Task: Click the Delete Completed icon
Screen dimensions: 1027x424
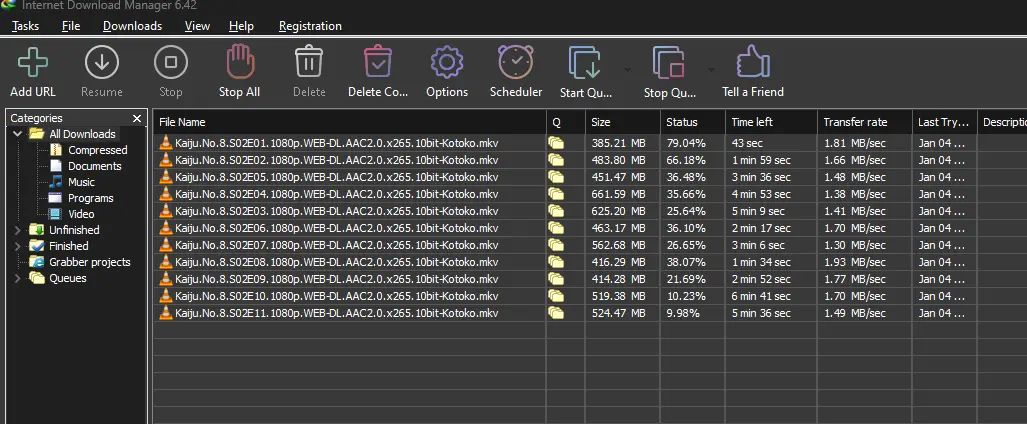Action: [378, 63]
